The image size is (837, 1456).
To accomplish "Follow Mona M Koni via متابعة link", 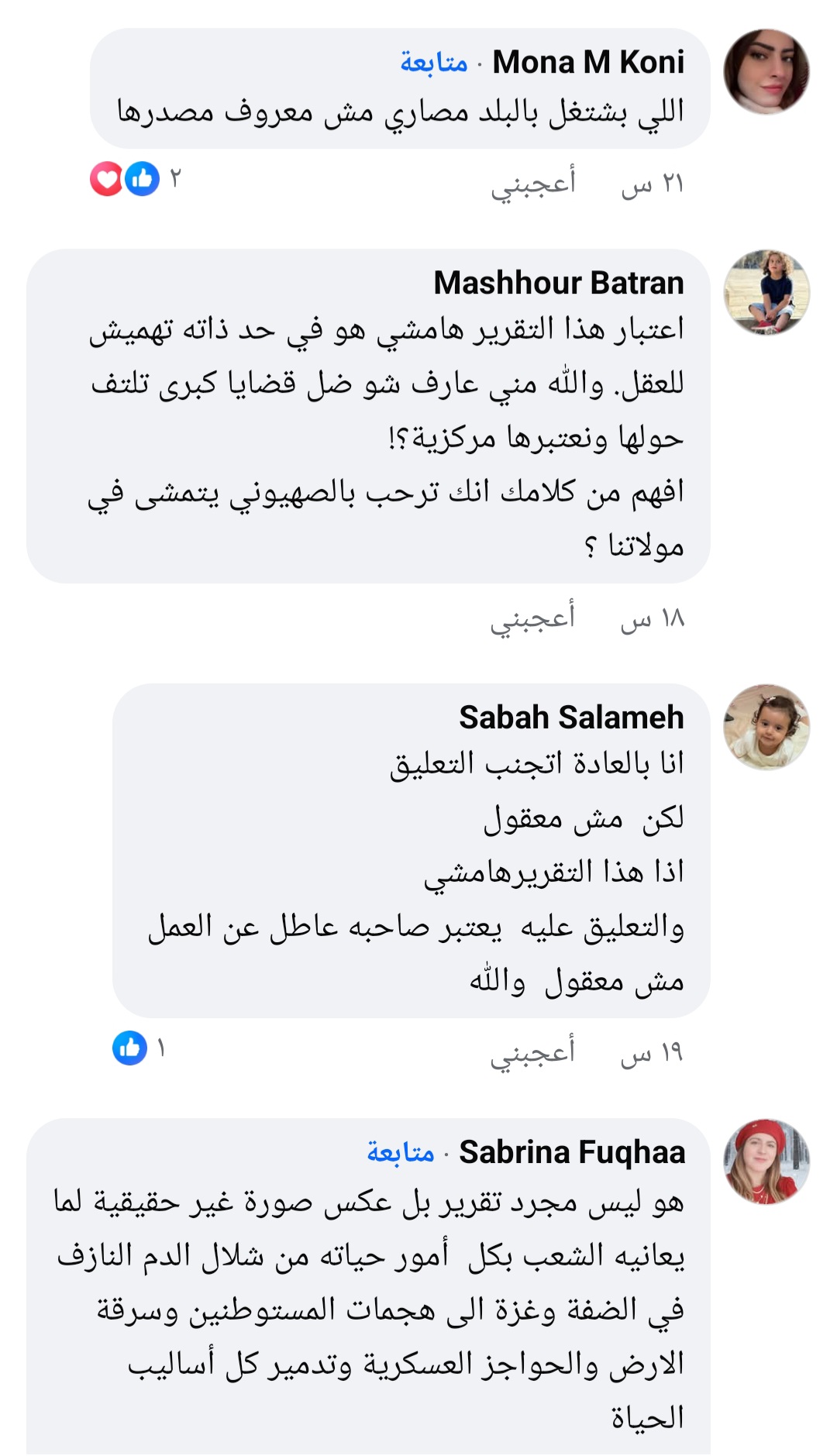I will coord(434,62).
